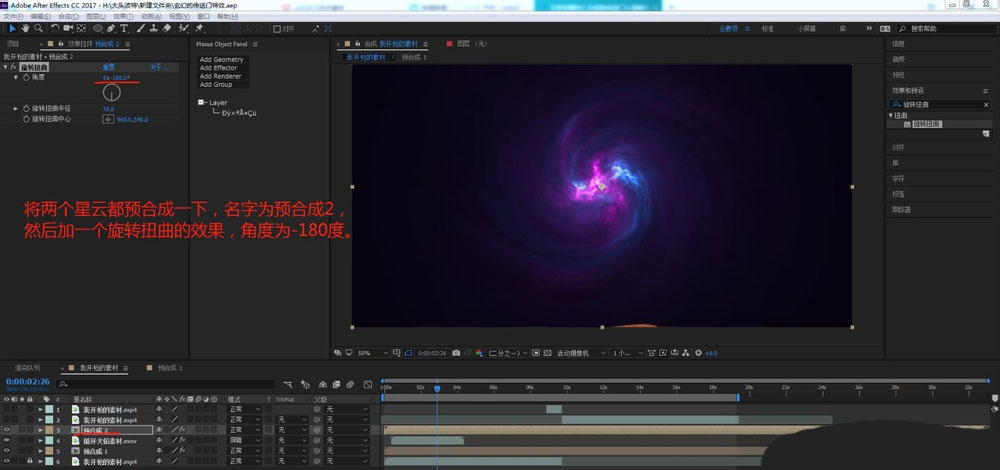Open the 50% magnification dropdown

[368, 353]
